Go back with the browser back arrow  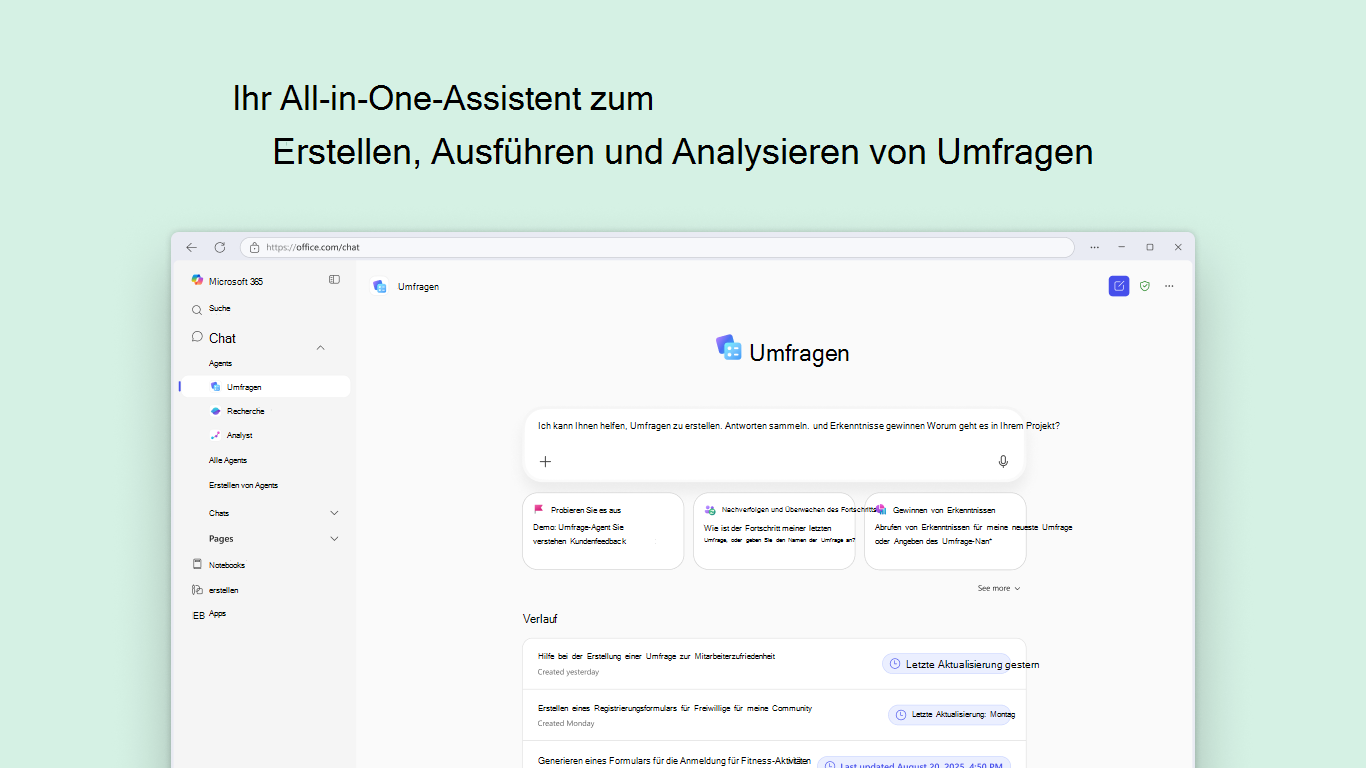tap(191, 247)
